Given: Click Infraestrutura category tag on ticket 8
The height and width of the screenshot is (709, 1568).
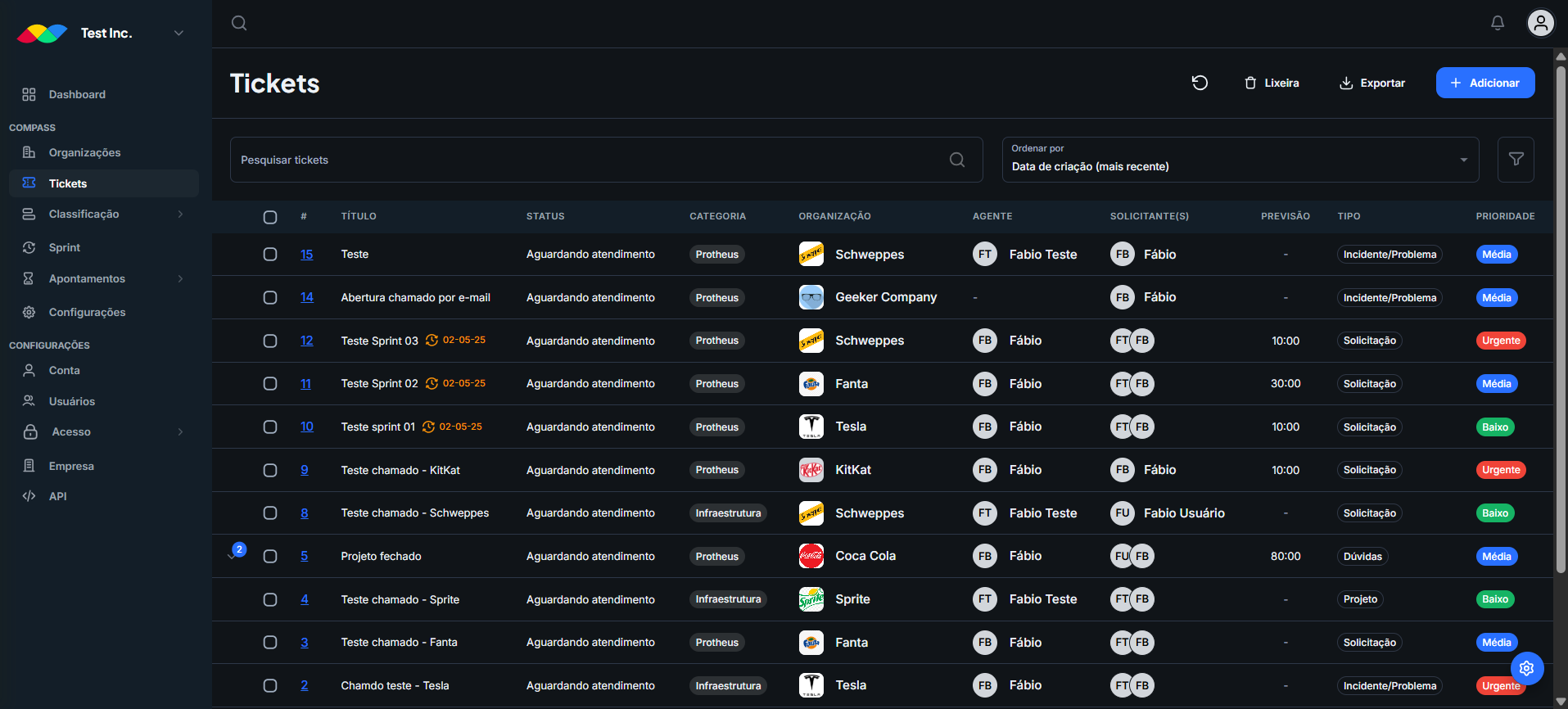Looking at the screenshot, I should click(x=728, y=513).
